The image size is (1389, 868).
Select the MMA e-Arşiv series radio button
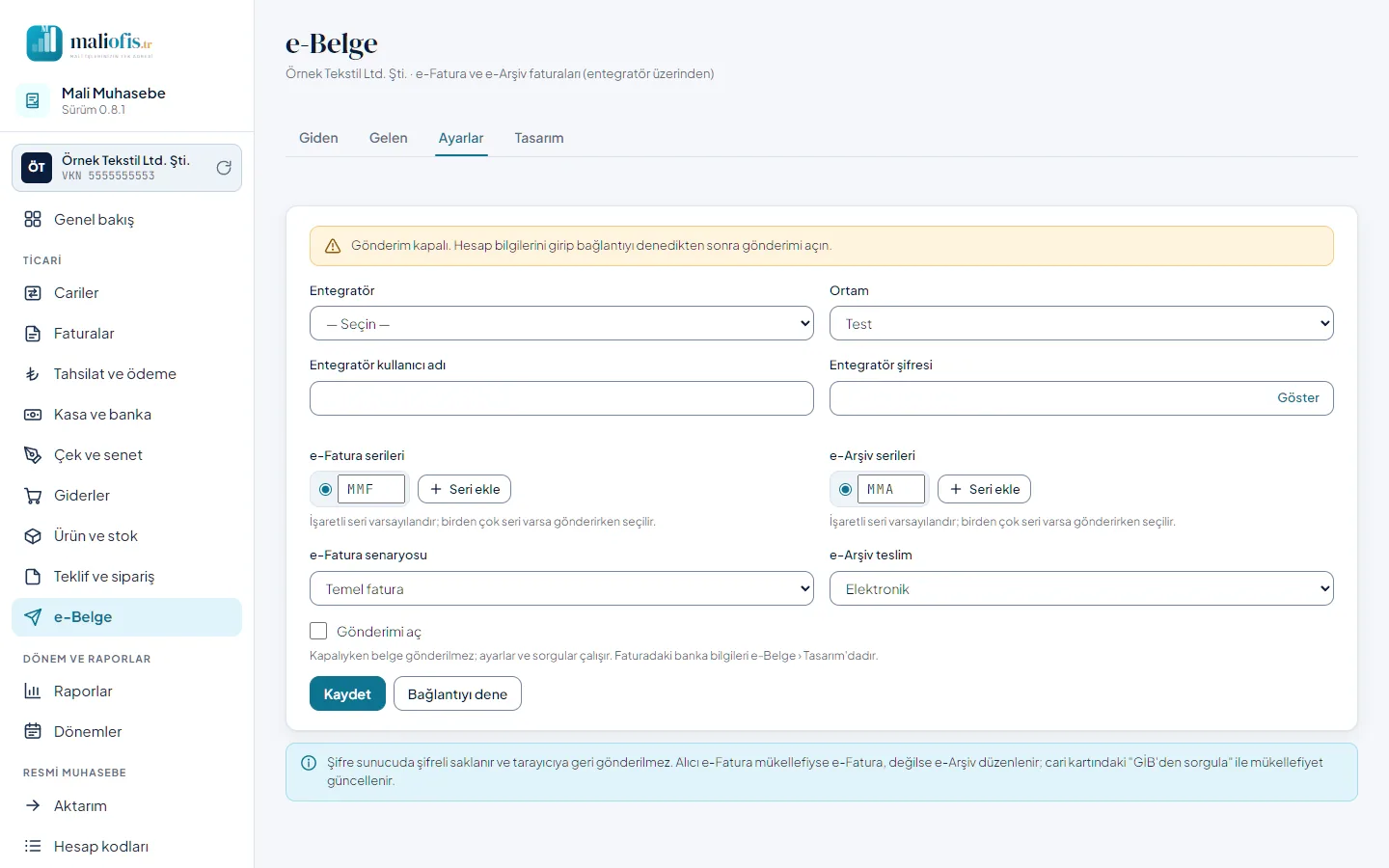coord(845,490)
